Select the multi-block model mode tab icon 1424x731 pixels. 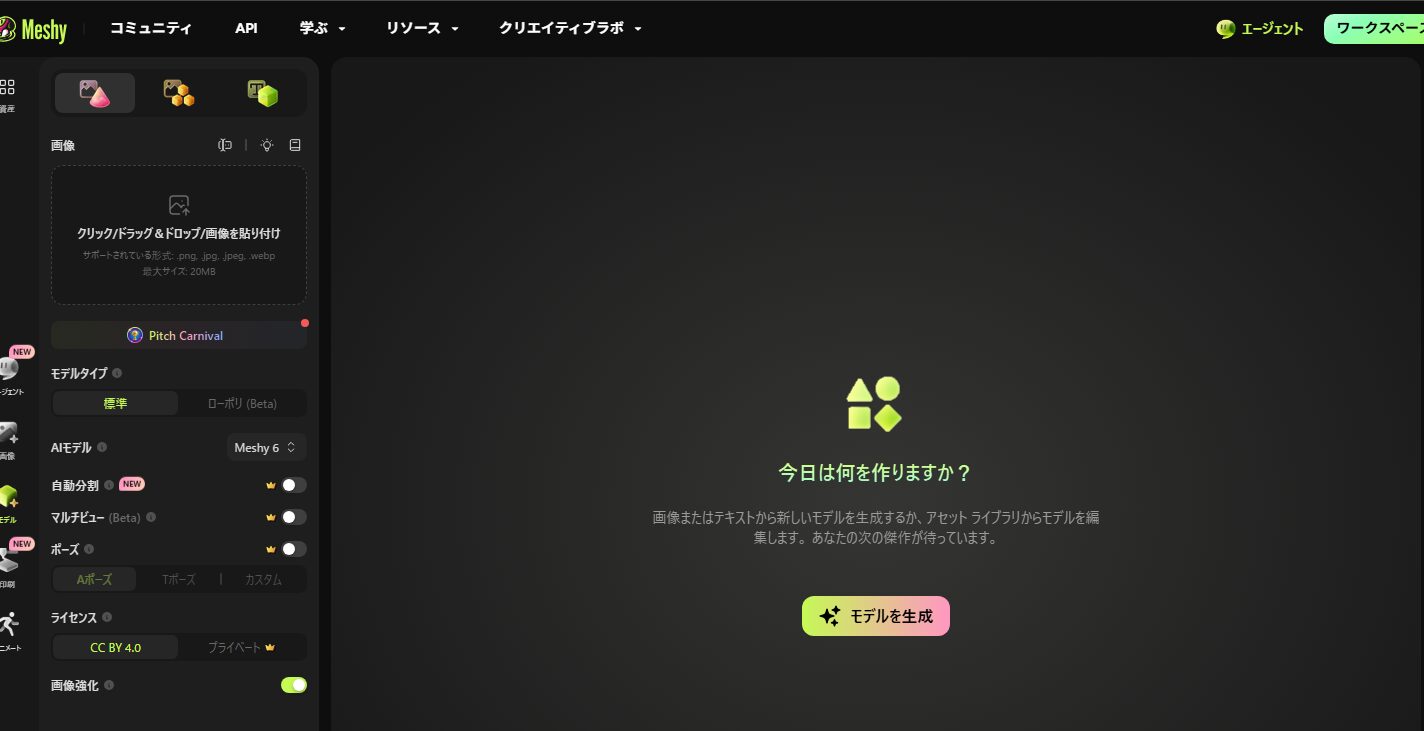(x=179, y=93)
